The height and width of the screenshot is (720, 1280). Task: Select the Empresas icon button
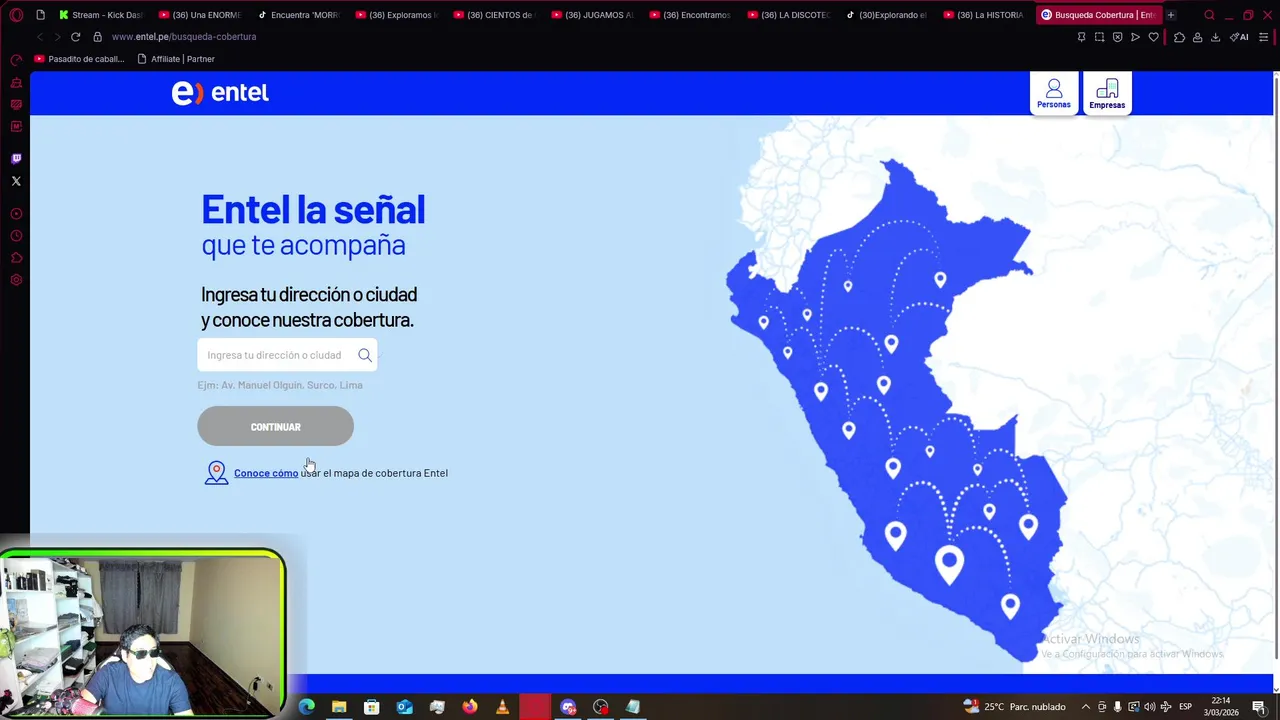(1107, 93)
